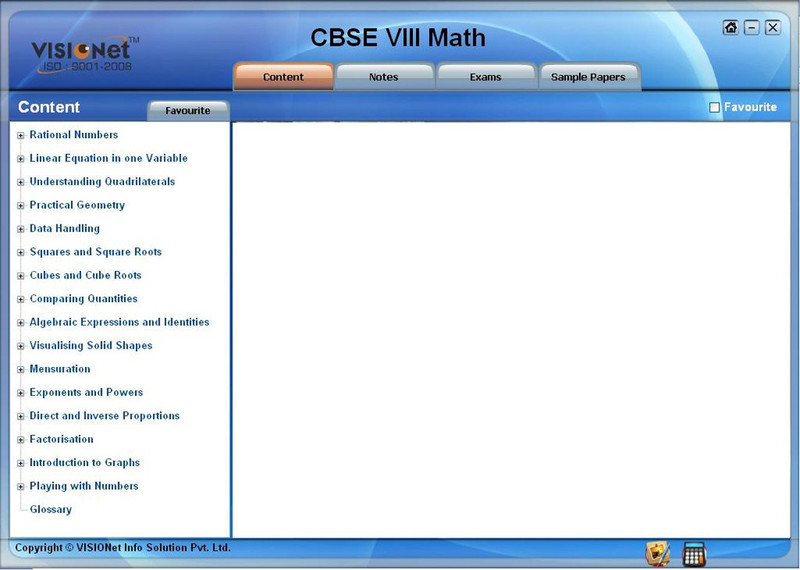
Task: Open the Glossary entry
Action: point(51,510)
